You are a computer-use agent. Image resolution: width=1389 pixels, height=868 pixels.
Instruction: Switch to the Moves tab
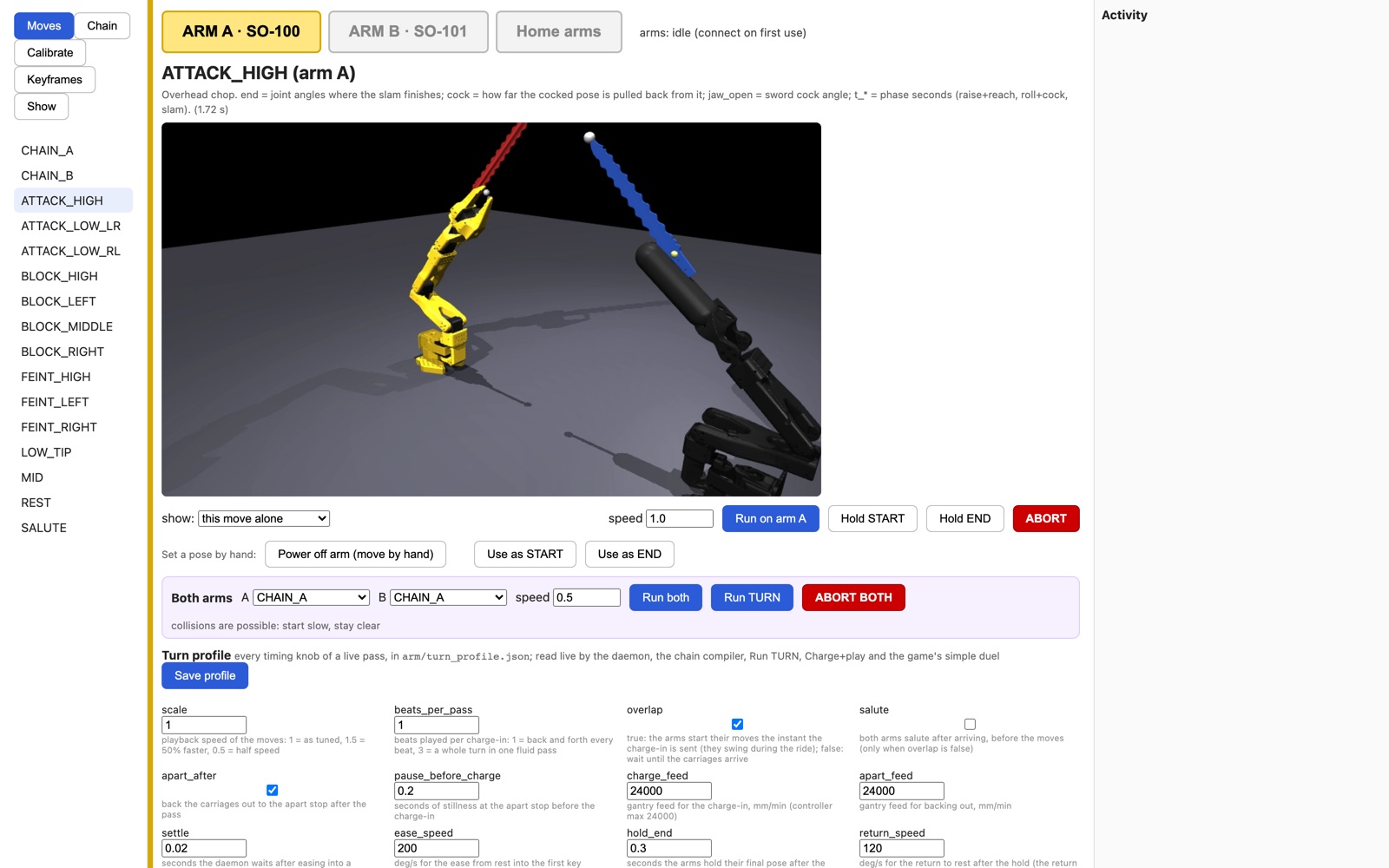pos(43,26)
